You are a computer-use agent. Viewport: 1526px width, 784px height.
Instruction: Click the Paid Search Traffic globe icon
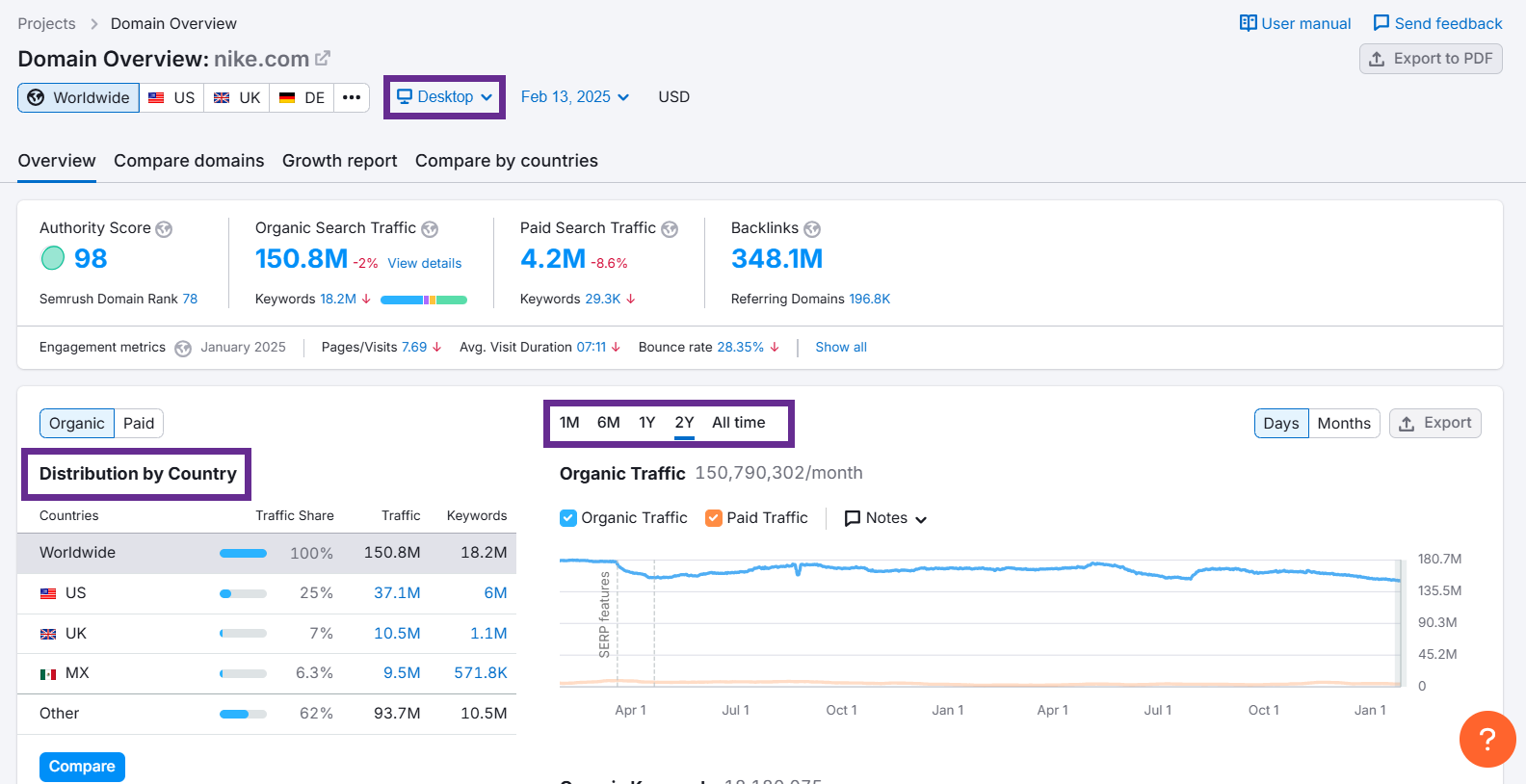click(670, 229)
